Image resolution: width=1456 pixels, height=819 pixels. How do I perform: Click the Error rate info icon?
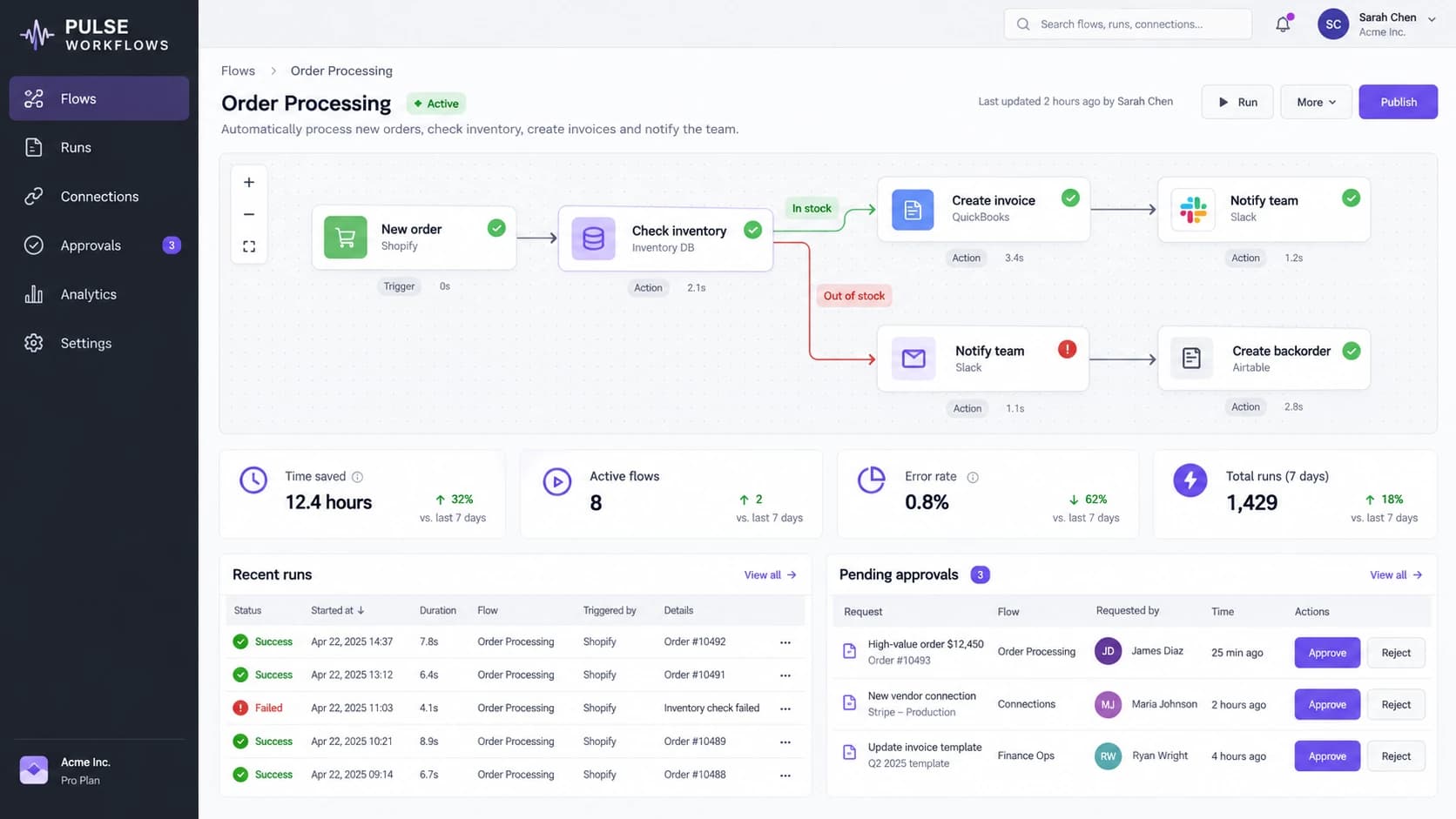[973, 477]
